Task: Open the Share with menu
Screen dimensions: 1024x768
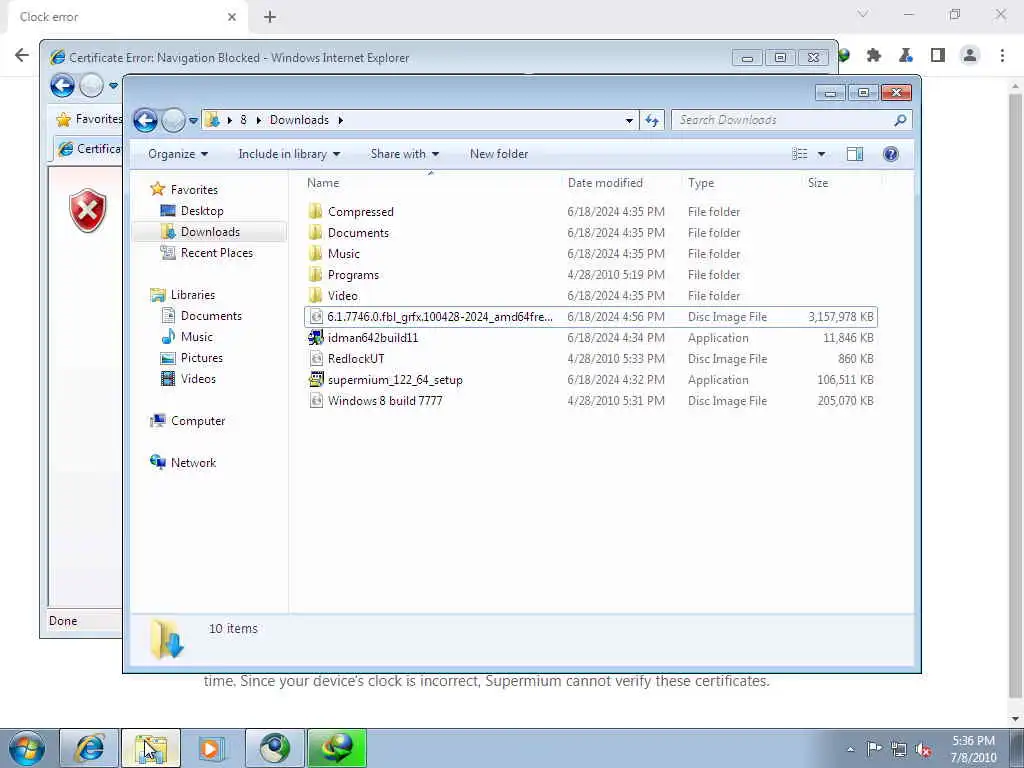Action: point(404,154)
